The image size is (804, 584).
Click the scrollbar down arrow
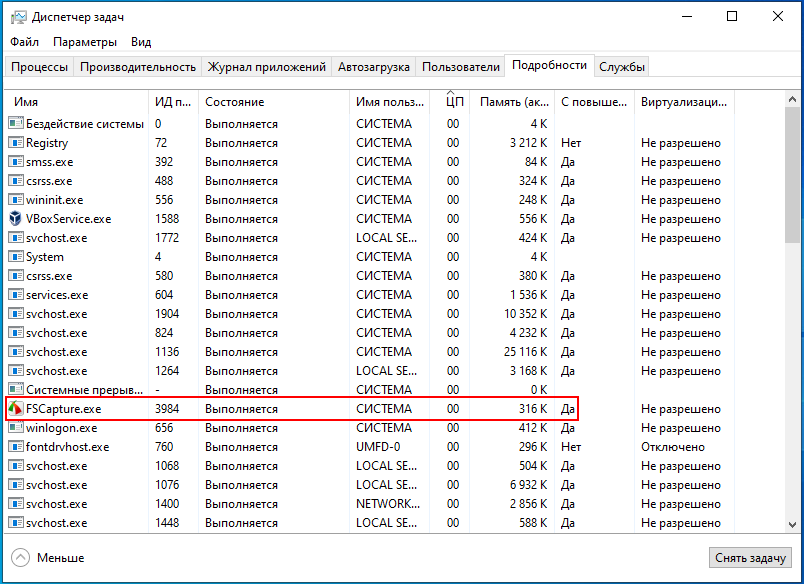point(792,525)
